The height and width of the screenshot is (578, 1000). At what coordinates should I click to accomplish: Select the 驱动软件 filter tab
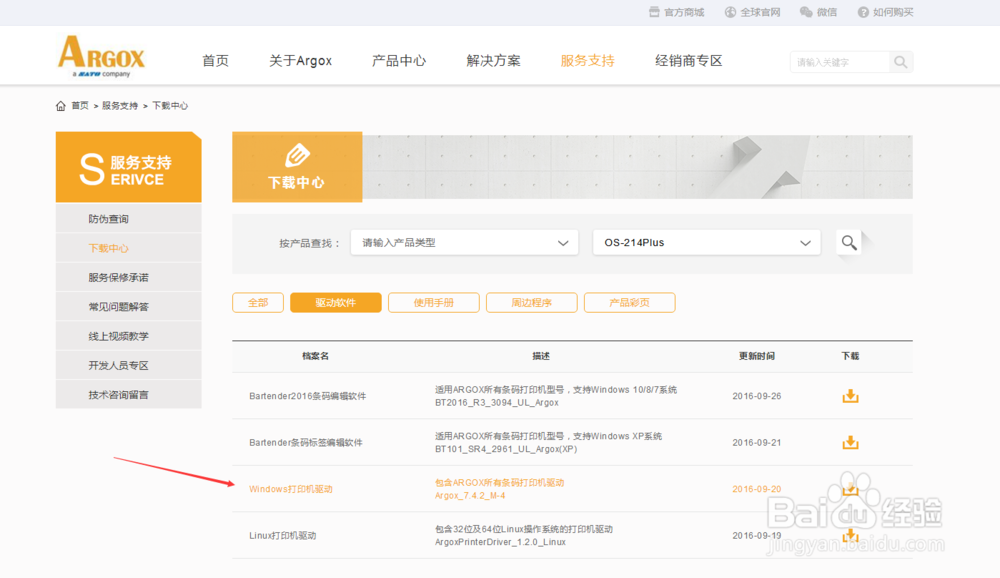[335, 302]
